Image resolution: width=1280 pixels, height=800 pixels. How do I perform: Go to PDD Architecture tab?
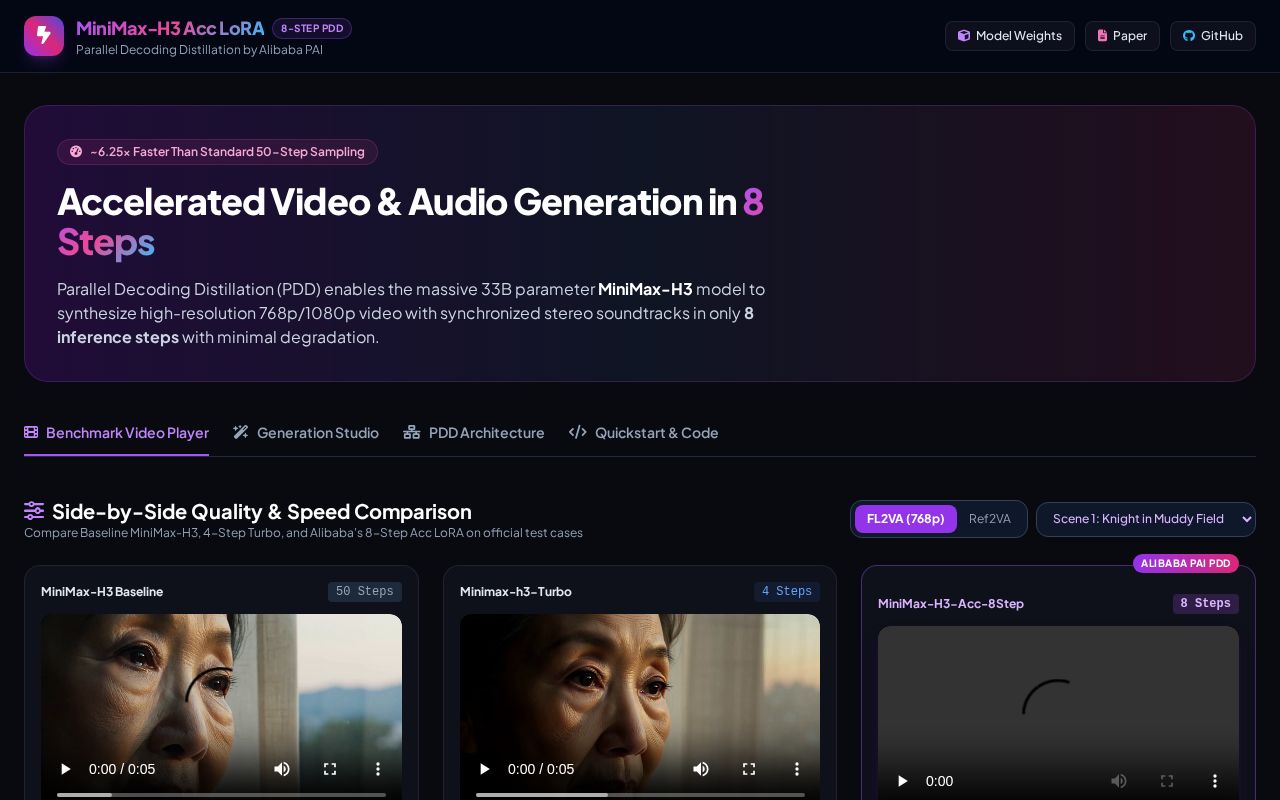[474, 433]
